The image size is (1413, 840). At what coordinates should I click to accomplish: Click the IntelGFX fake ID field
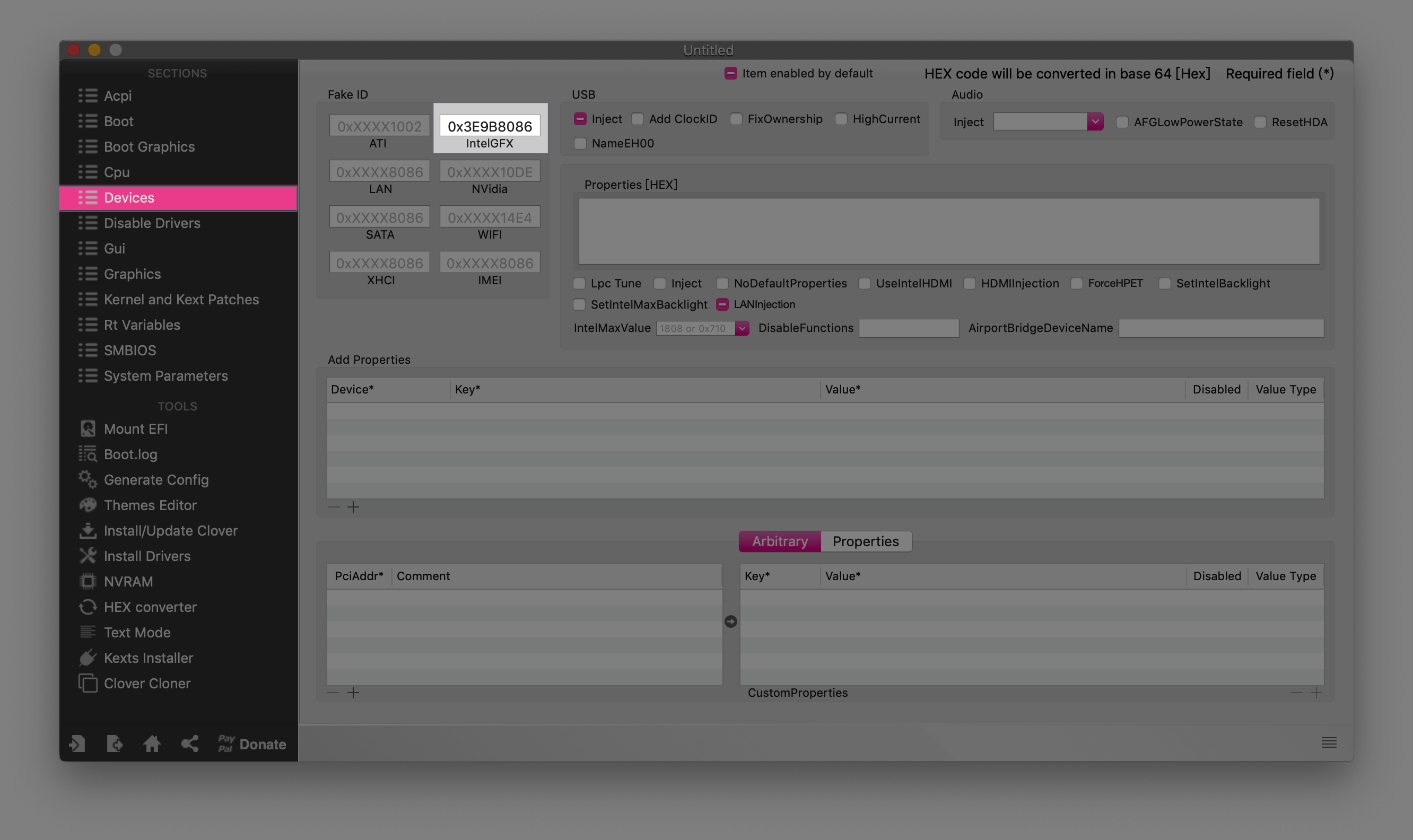490,126
